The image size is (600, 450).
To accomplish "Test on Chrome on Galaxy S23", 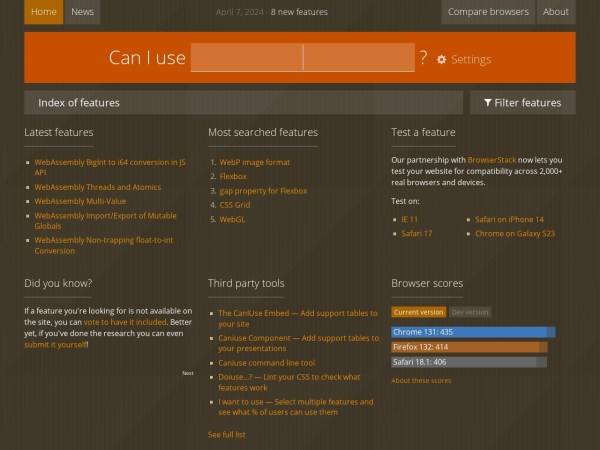I will click(x=515, y=233).
